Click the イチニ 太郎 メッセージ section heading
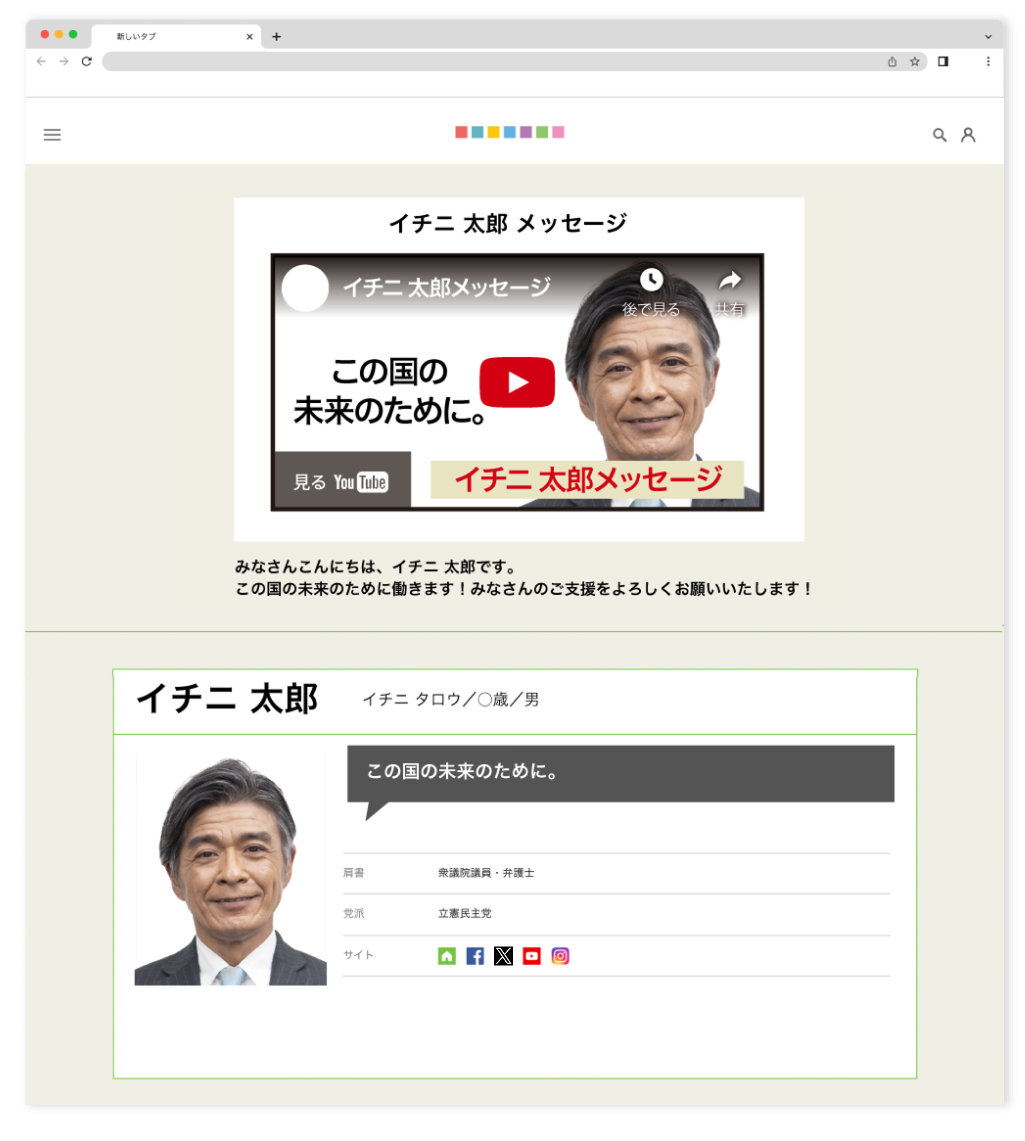This screenshot has height=1141, width=1025. click(x=508, y=223)
